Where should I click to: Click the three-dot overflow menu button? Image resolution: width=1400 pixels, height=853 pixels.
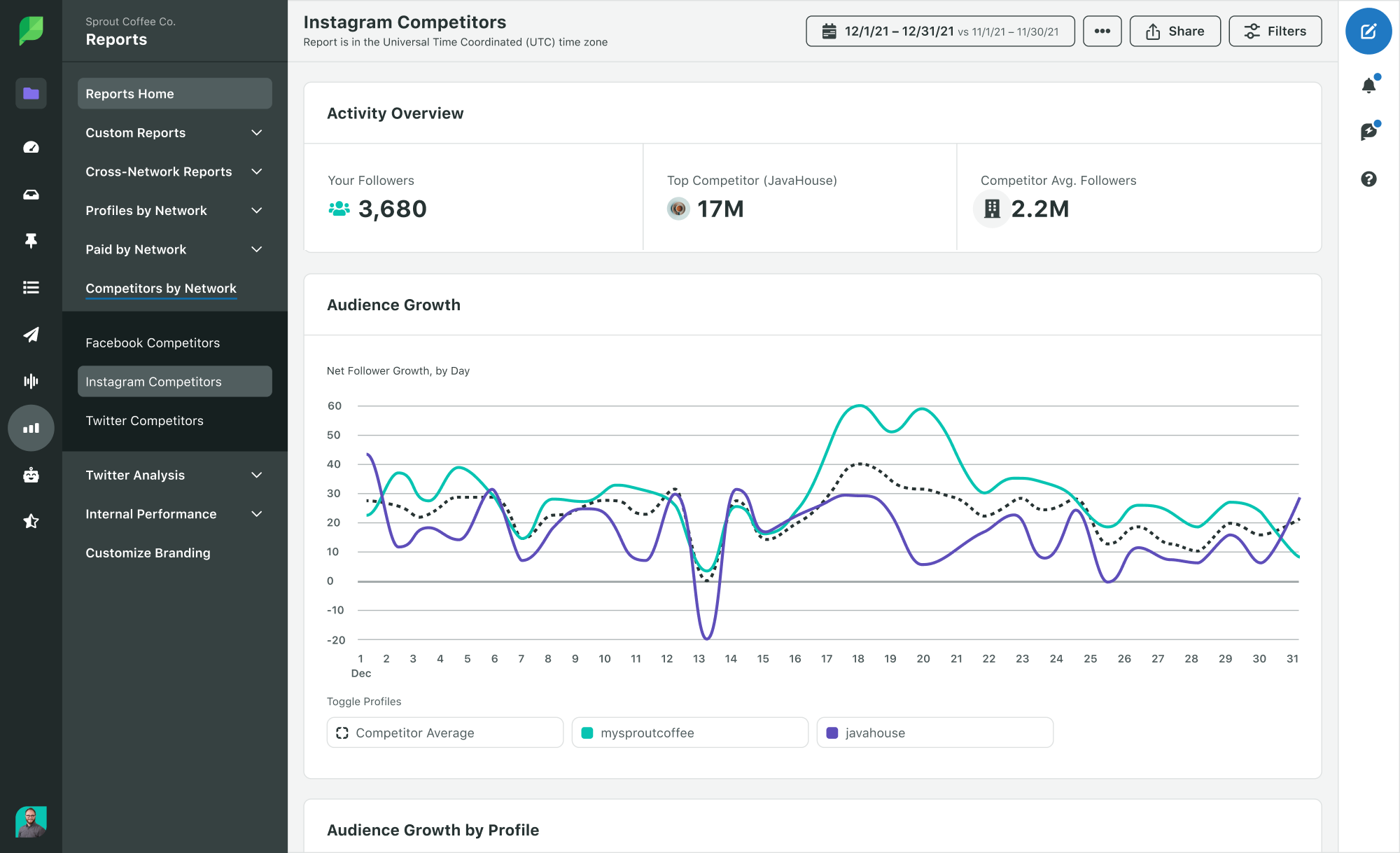1101,31
